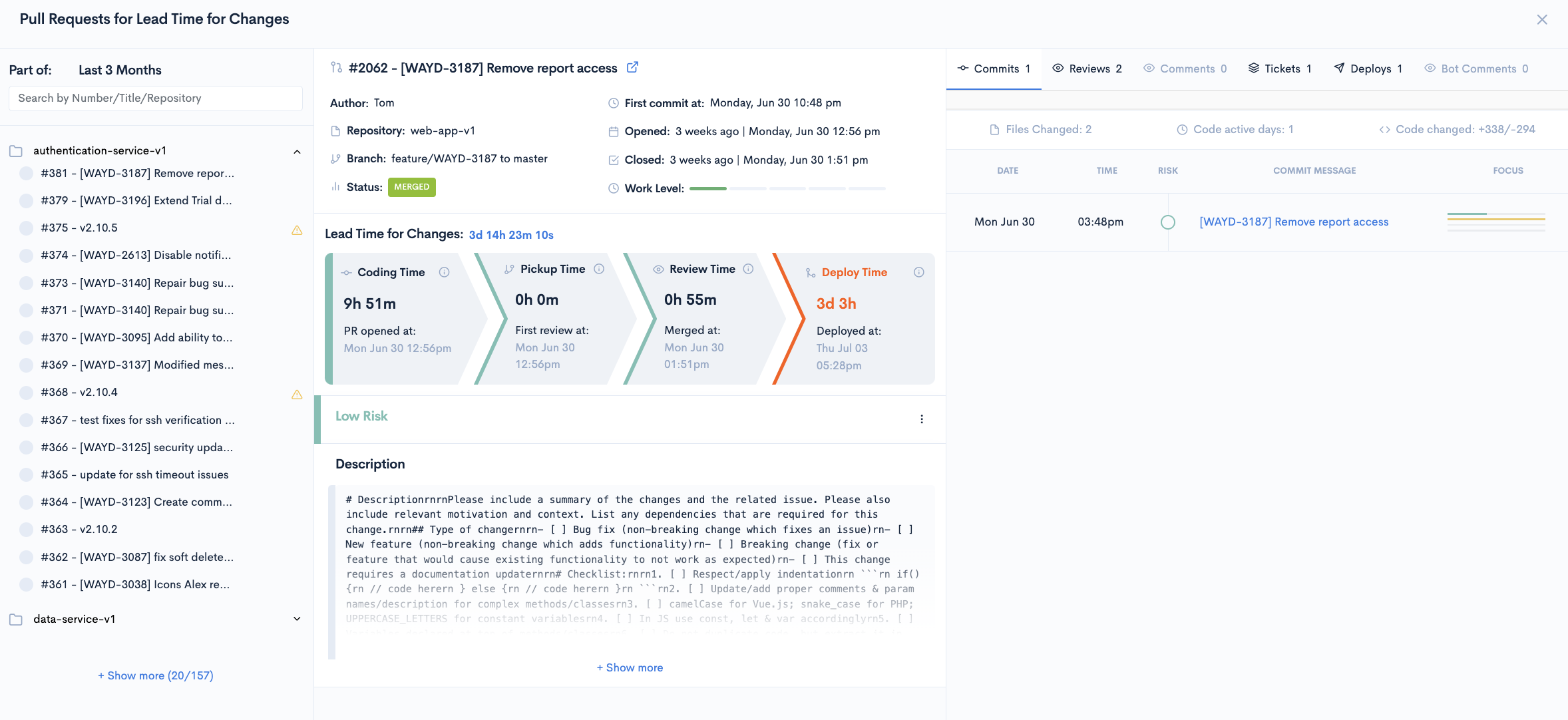The height and width of the screenshot is (720, 1568).
Task: Open the Comments tab
Action: click(1185, 69)
